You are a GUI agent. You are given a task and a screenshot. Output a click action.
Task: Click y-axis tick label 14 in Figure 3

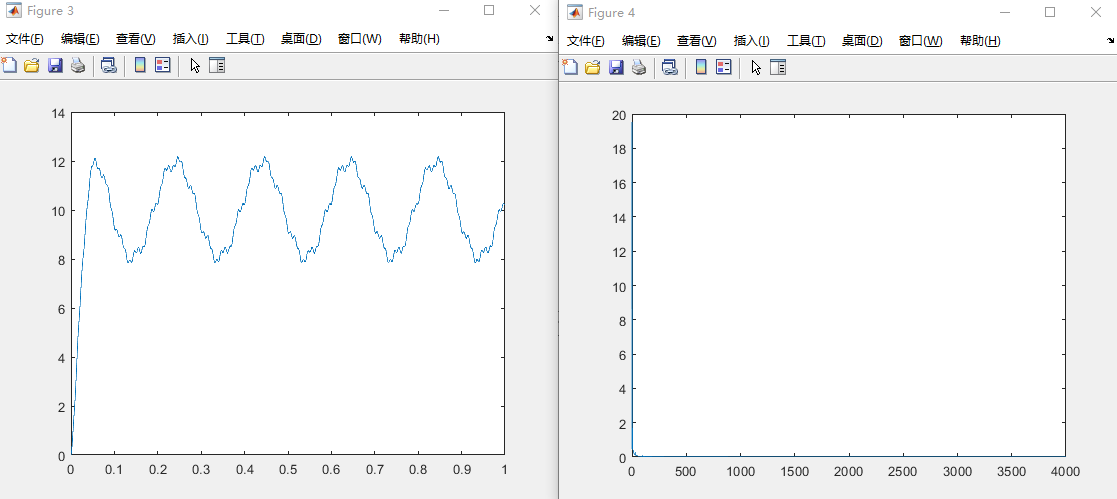tap(58, 113)
